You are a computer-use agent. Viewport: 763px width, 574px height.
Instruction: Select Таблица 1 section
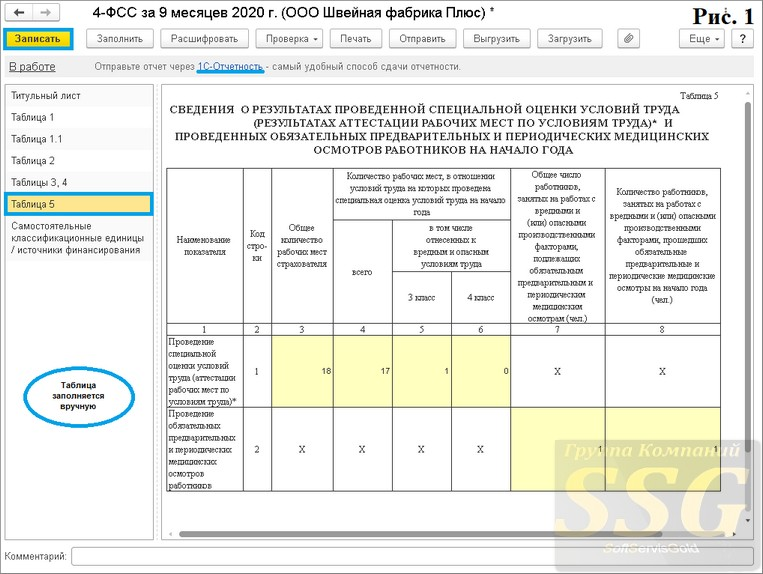point(79,117)
